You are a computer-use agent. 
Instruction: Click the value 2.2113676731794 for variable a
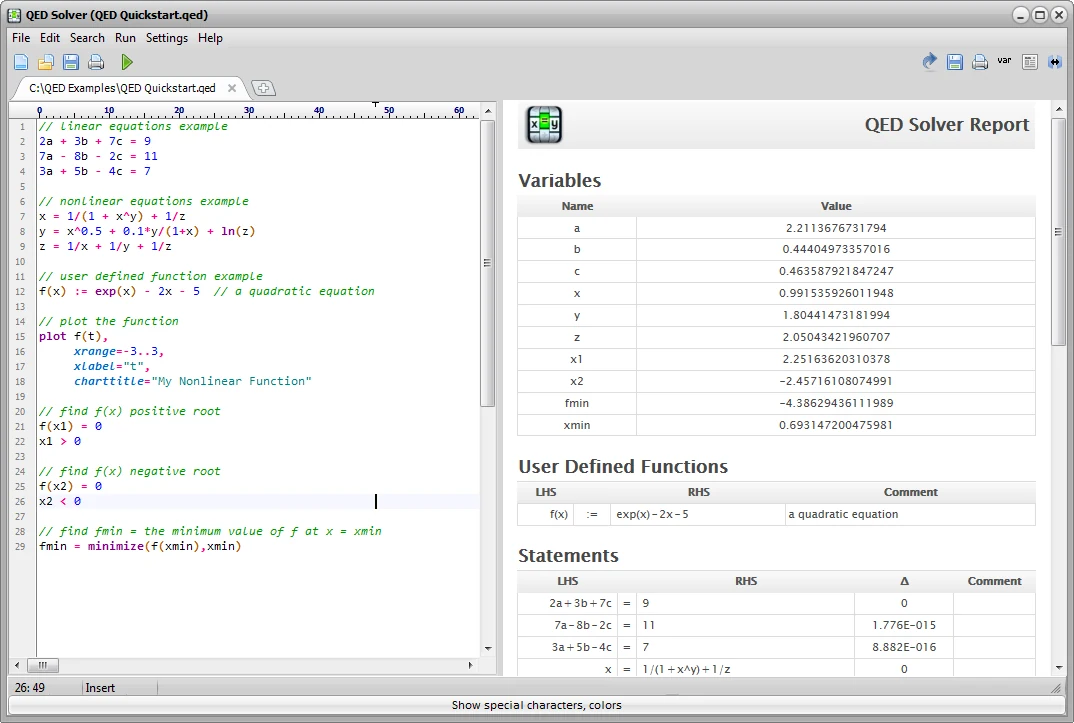pyautogui.click(x=836, y=228)
